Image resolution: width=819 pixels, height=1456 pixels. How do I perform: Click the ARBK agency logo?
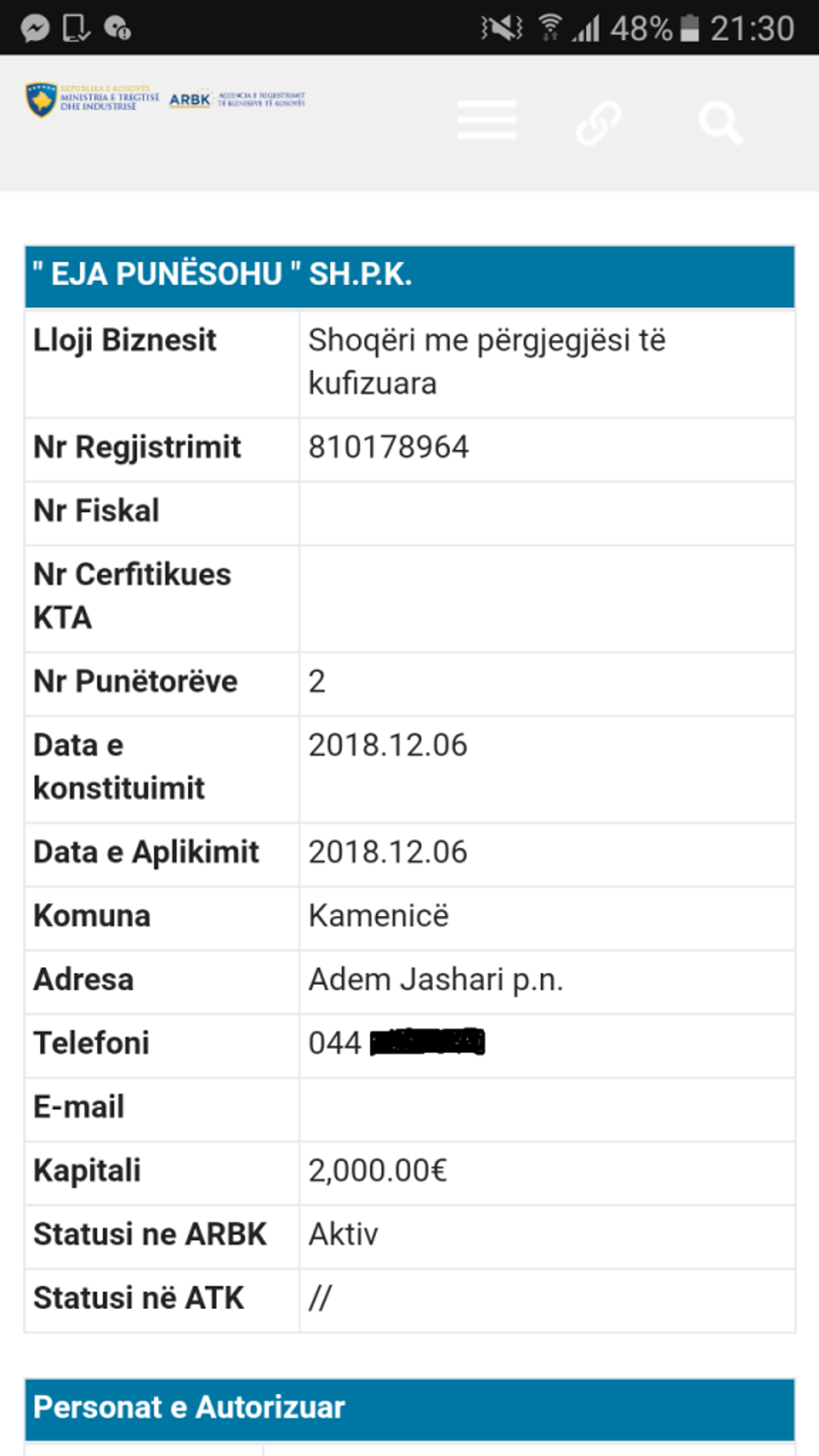(237, 99)
